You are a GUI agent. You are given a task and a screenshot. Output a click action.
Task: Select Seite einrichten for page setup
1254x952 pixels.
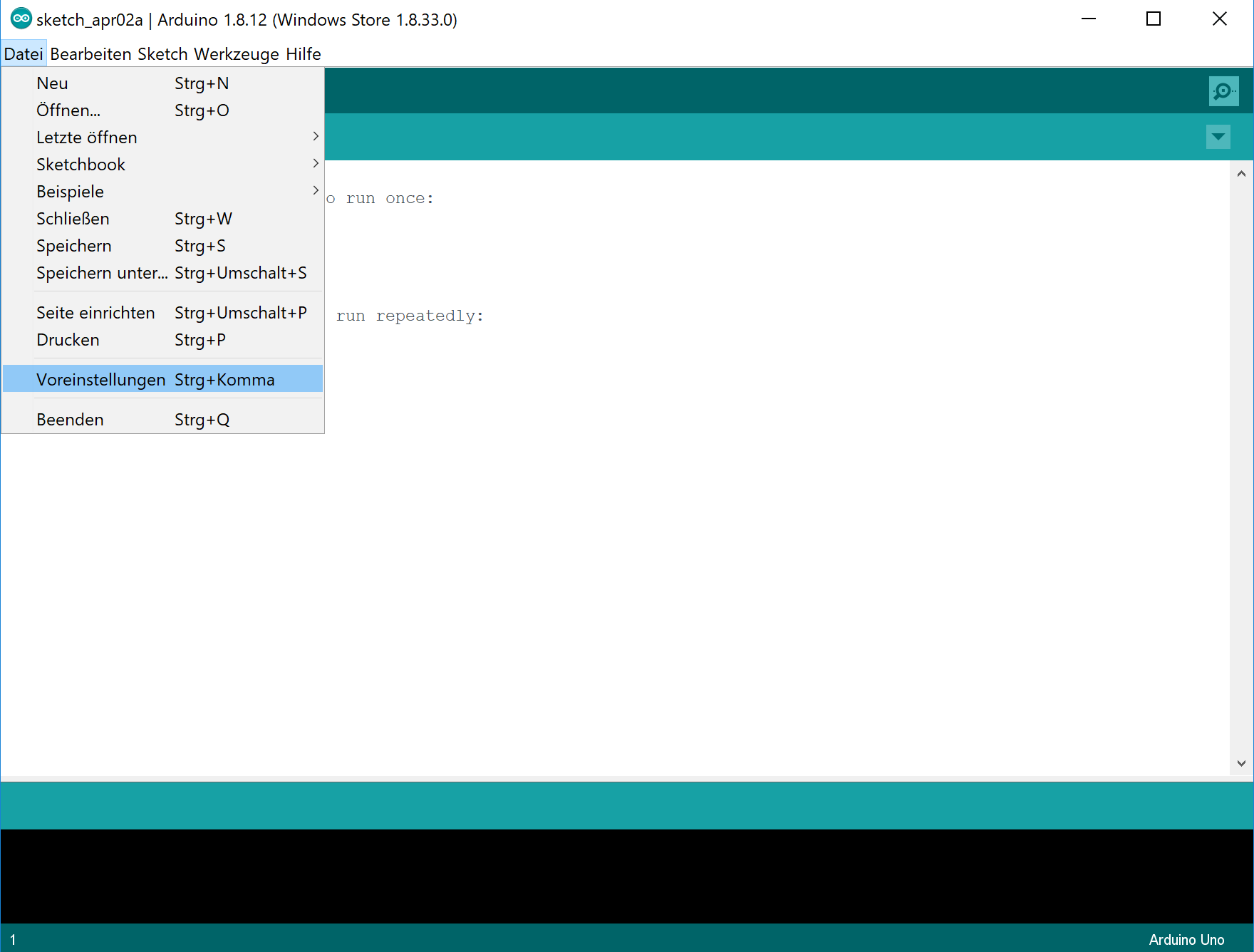coord(95,312)
